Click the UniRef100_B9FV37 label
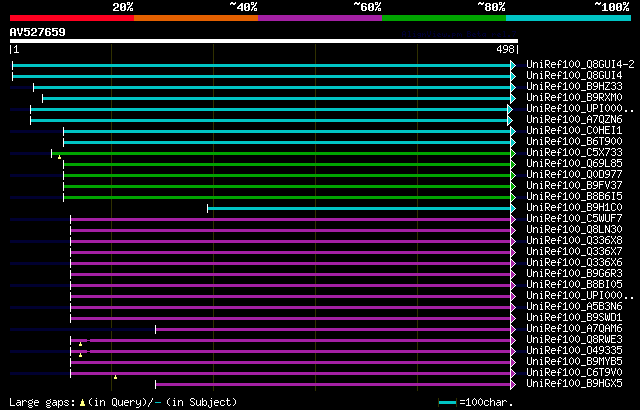This screenshot has width=640, height=410. (x=574, y=186)
